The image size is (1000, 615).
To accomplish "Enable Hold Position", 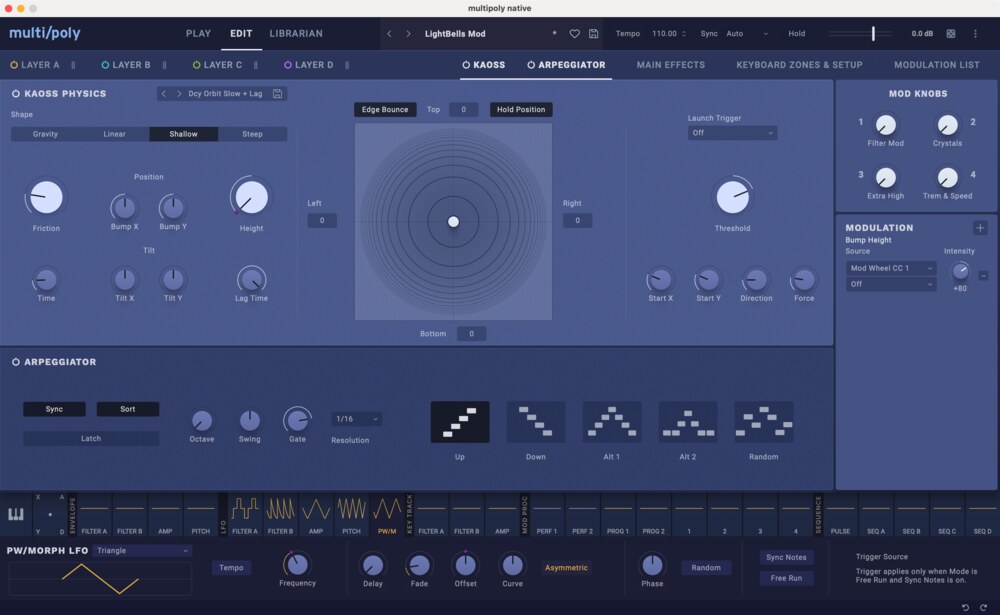I will pos(520,110).
